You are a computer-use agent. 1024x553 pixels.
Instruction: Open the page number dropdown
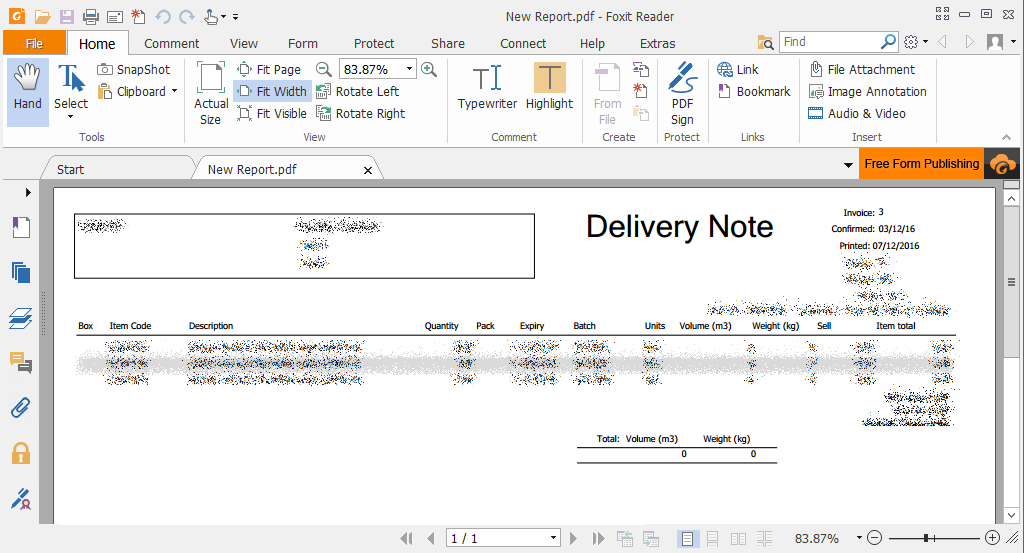[554, 539]
